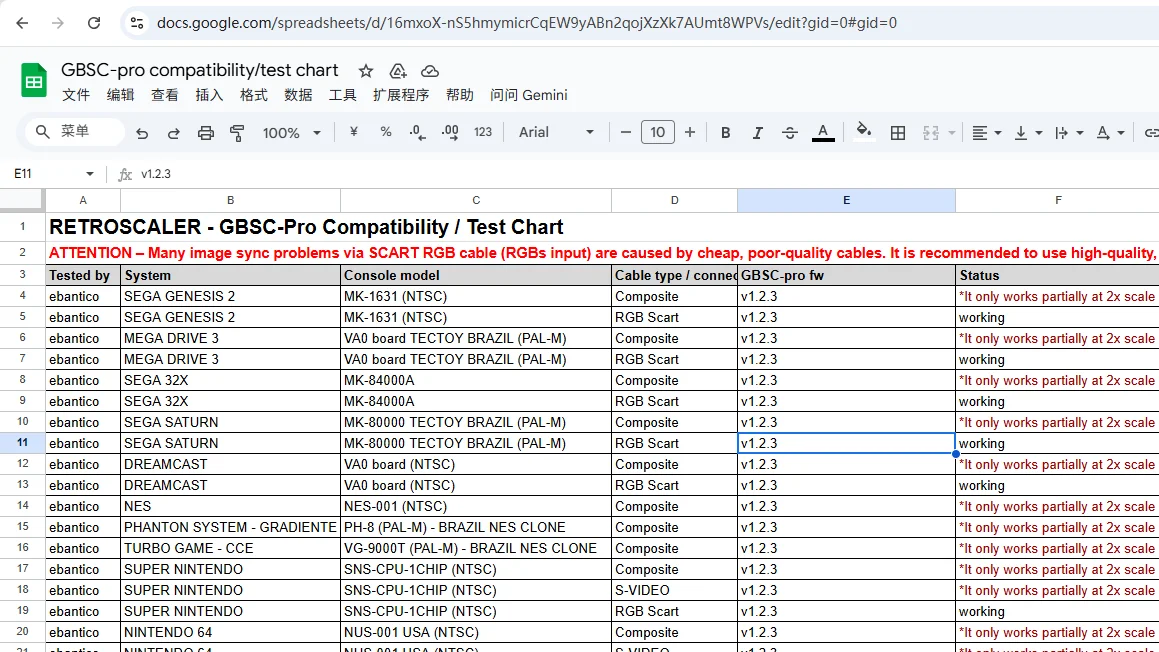1159x652 pixels.
Task: Open the Google Sheets home icon
Action: point(34,81)
